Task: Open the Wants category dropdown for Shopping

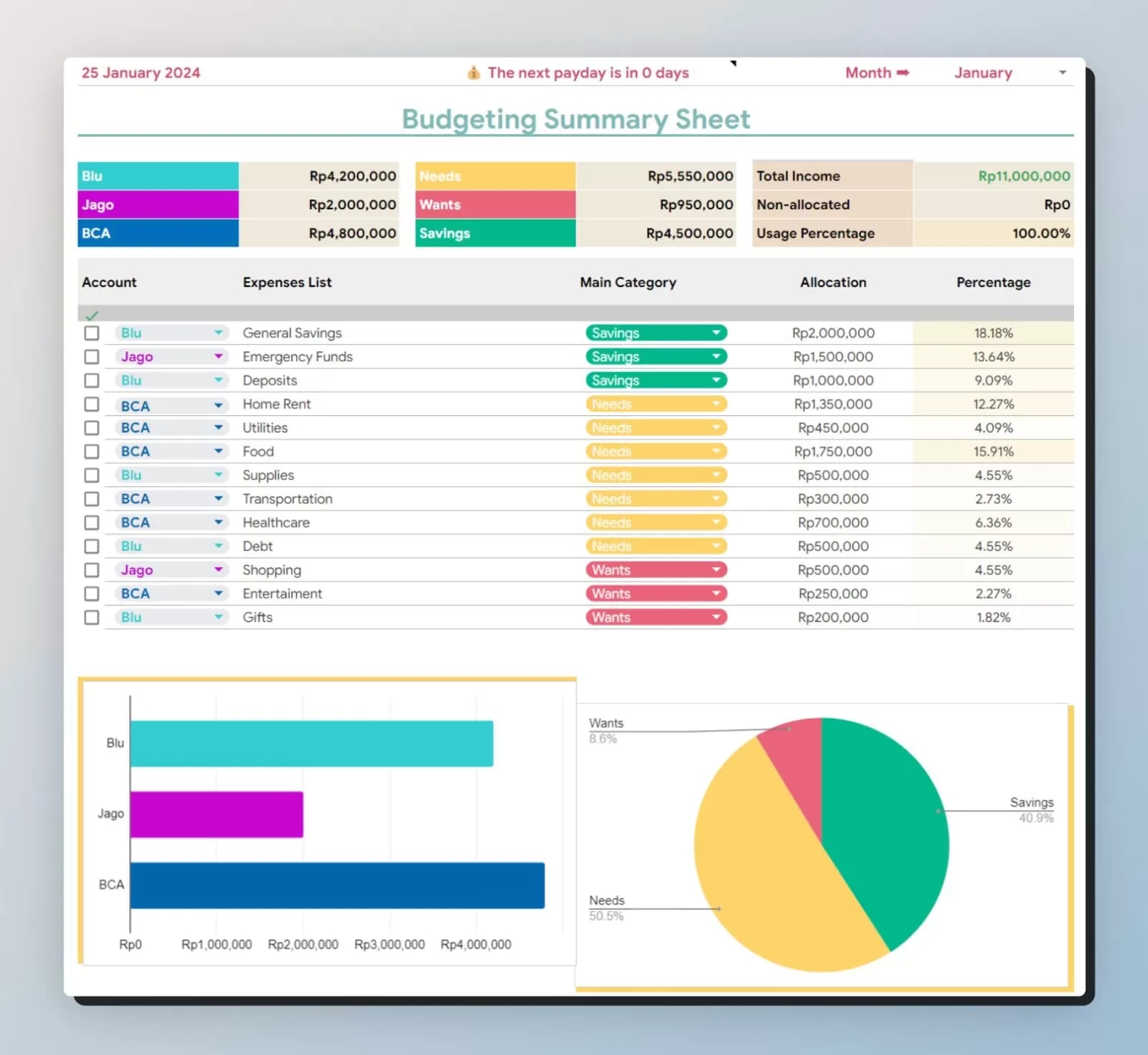Action: tap(715, 570)
